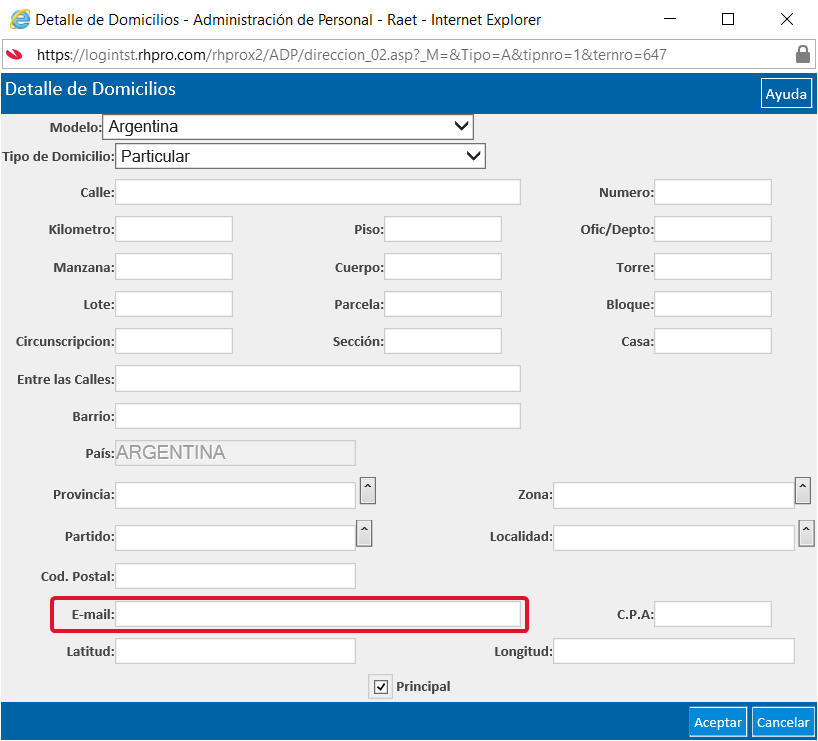This screenshot has height=741, width=818.
Task: Click the Aceptar button
Action: pos(717,722)
